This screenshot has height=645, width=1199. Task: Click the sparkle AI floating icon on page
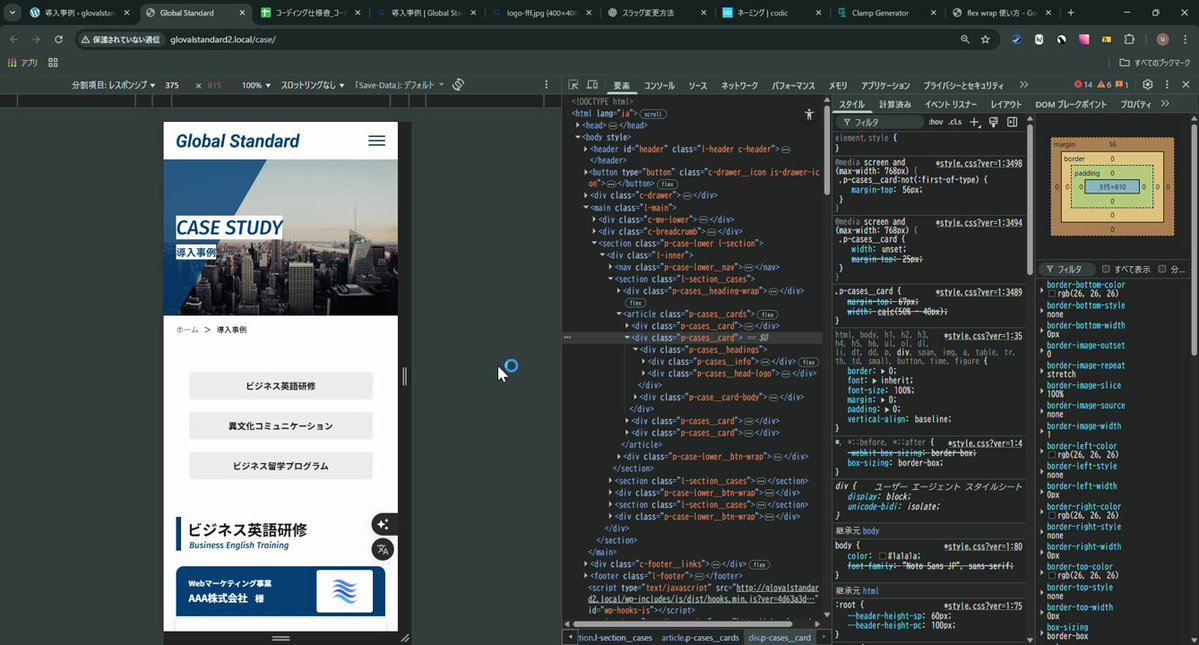383,524
